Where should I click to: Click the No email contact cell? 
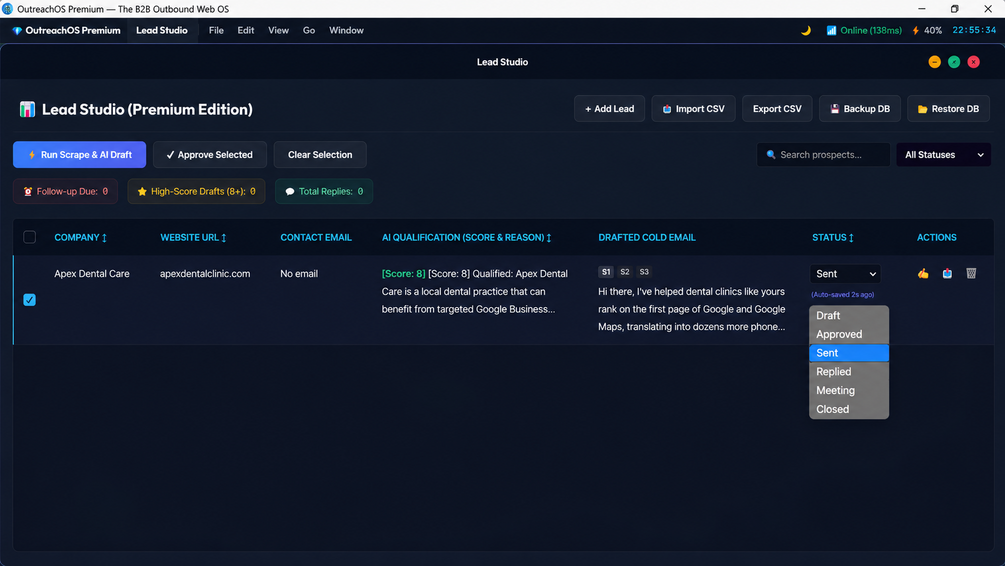pos(299,274)
